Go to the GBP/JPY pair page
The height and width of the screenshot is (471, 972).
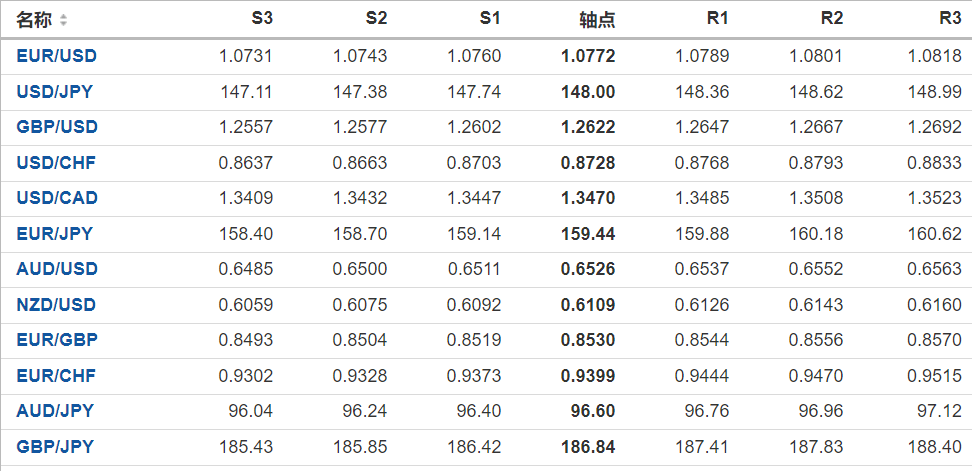click(x=54, y=447)
